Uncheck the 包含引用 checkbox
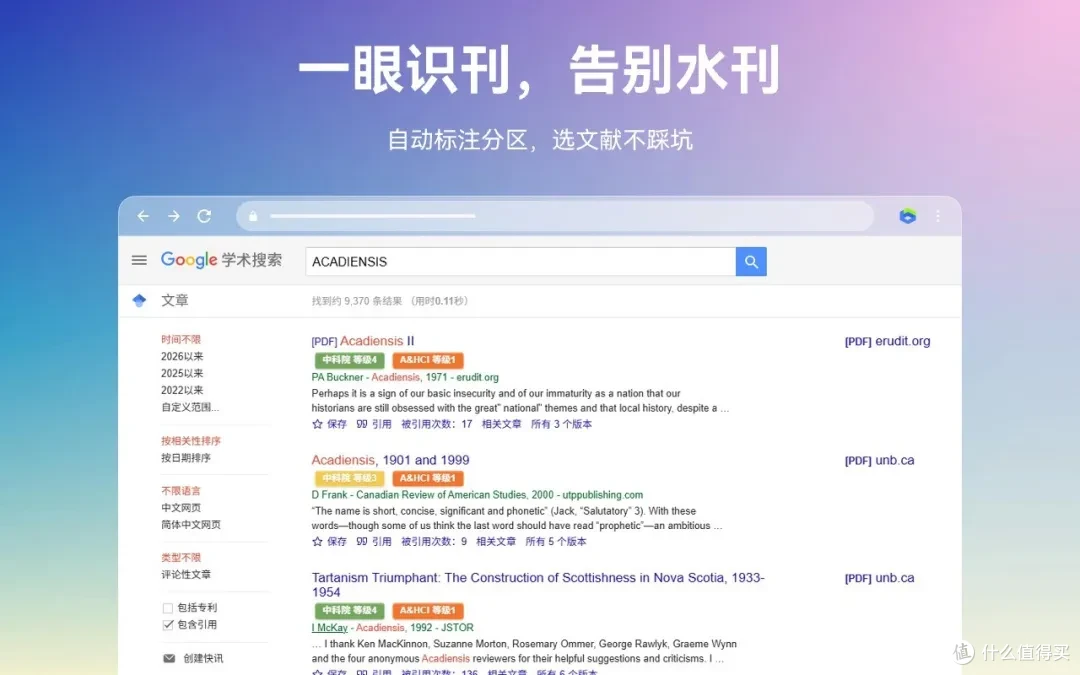 pos(167,625)
